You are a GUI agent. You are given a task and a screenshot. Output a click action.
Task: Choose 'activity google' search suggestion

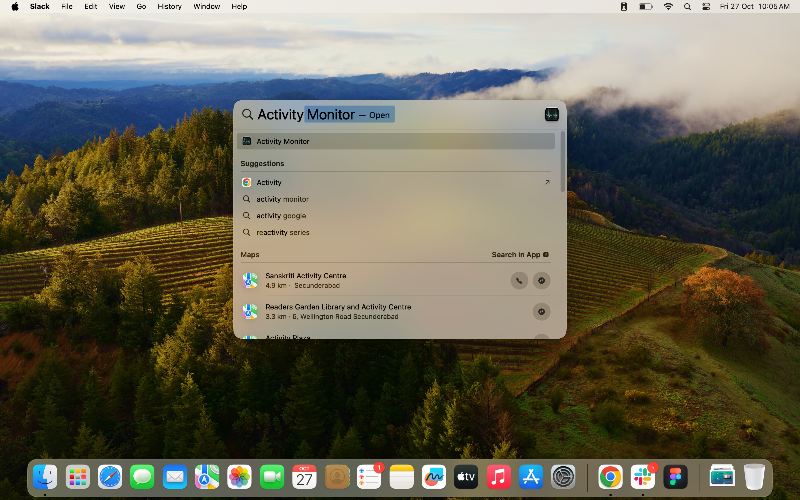[x=395, y=216]
